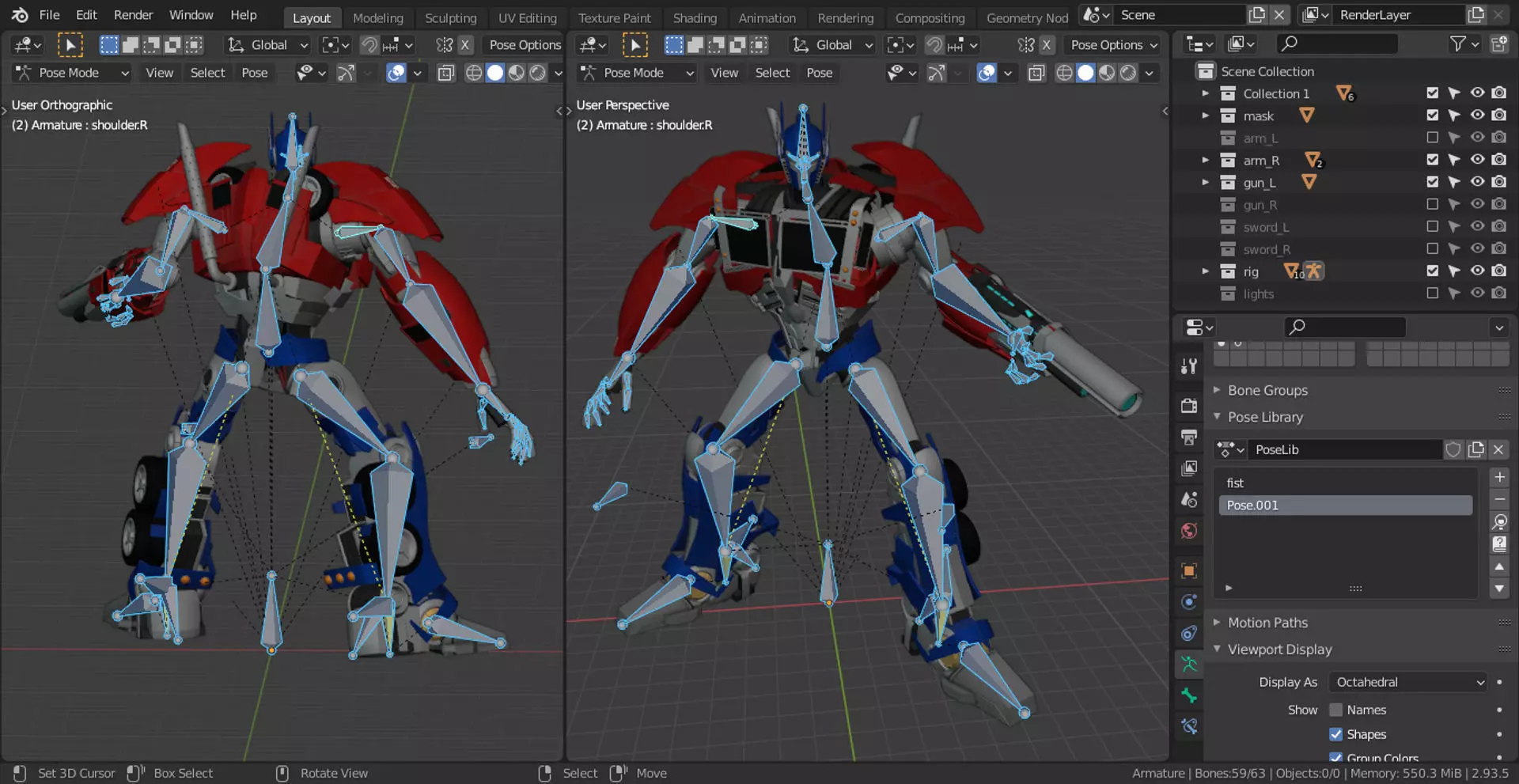Add a new pose to PoseLib
The height and width of the screenshot is (784, 1519).
(1499, 477)
